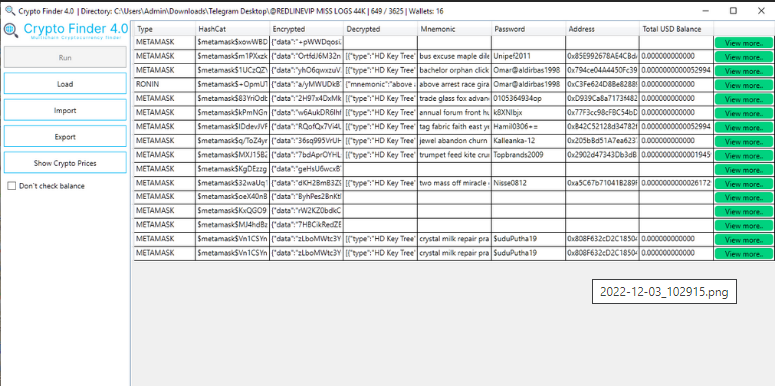Image resolution: width=775 pixels, height=386 pixels.
Task: Click the greyed-out Run button
Action: point(65,57)
